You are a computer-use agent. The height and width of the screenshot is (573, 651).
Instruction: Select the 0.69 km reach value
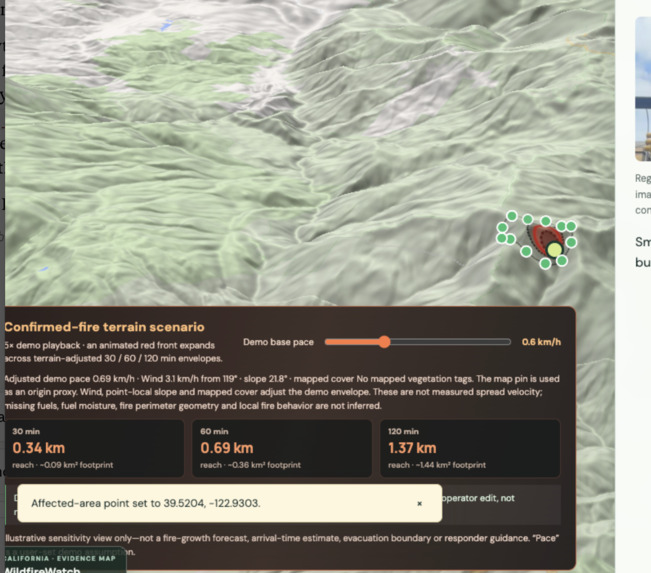click(x=227, y=448)
